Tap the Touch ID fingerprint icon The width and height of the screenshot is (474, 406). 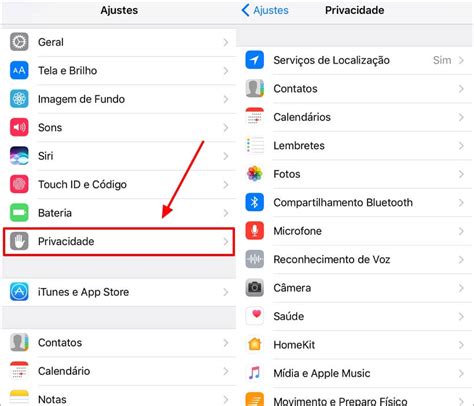click(x=19, y=184)
